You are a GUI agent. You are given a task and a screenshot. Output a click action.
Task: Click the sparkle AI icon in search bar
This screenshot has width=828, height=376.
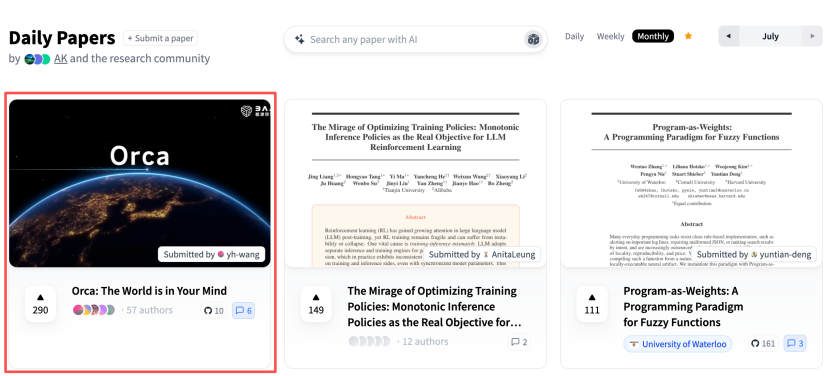[299, 40]
